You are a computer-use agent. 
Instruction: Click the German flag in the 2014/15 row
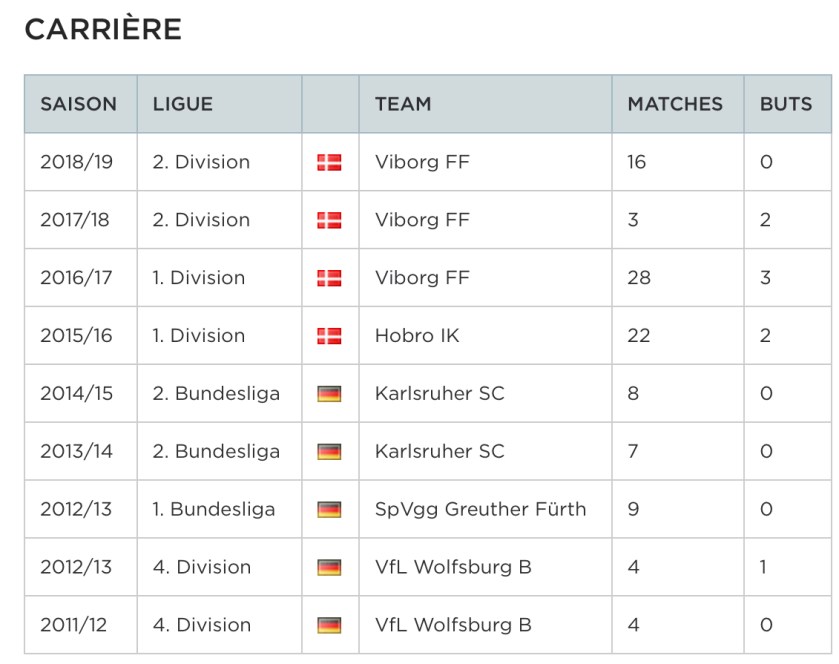coord(329,394)
